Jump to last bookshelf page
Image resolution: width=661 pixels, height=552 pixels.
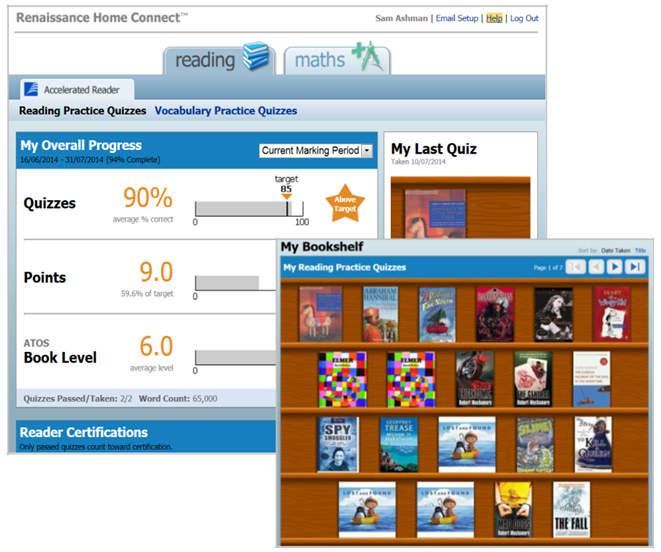point(635,267)
